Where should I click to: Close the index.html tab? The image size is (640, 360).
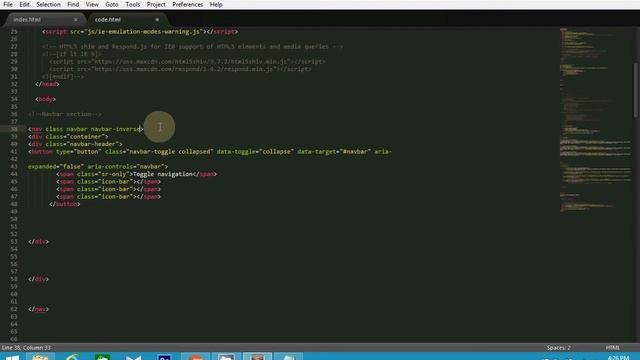[76, 20]
